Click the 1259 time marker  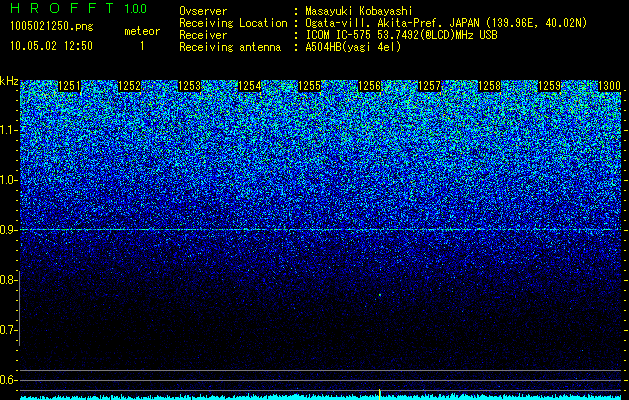pos(549,86)
